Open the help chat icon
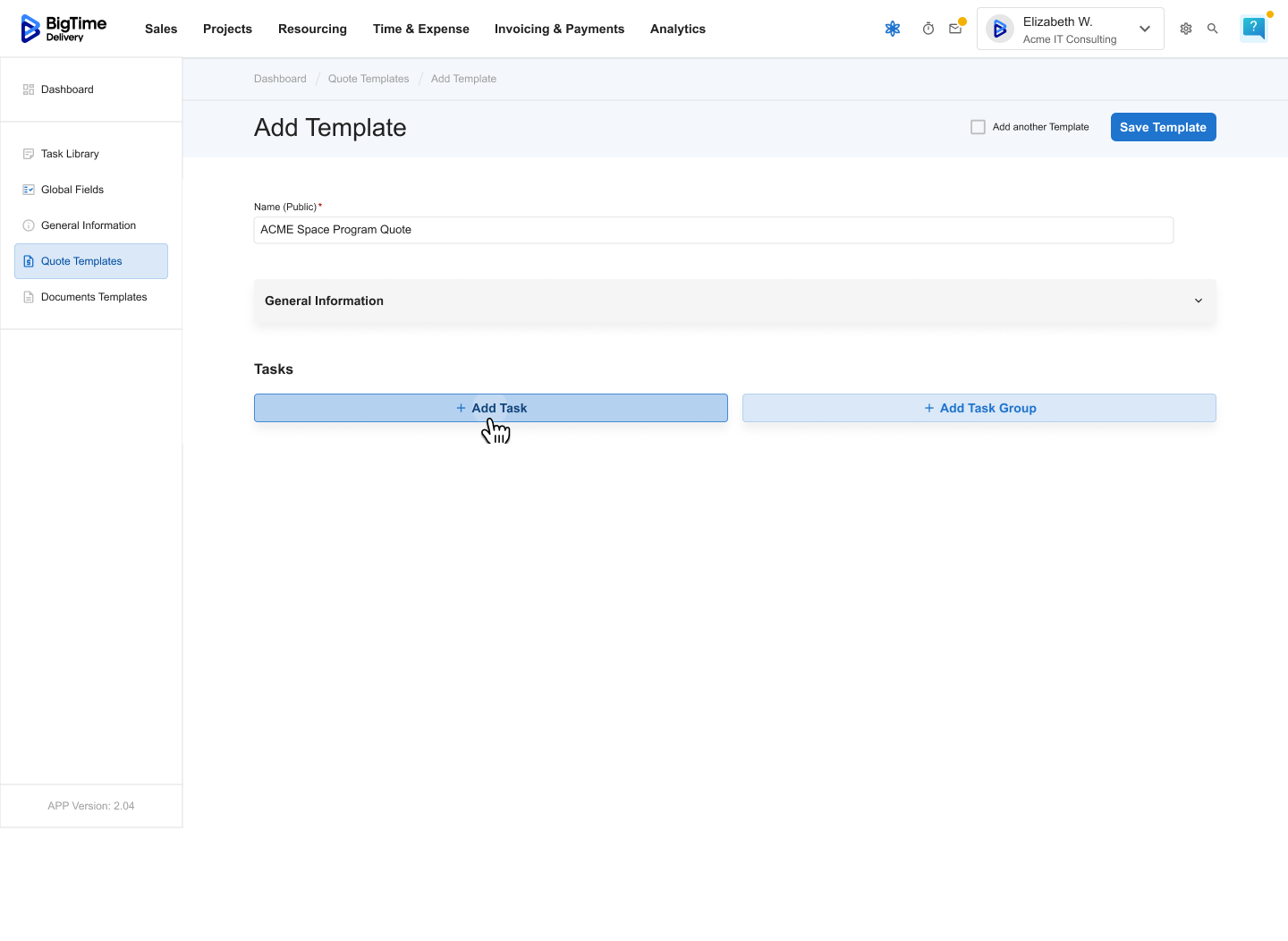 [x=1253, y=28]
